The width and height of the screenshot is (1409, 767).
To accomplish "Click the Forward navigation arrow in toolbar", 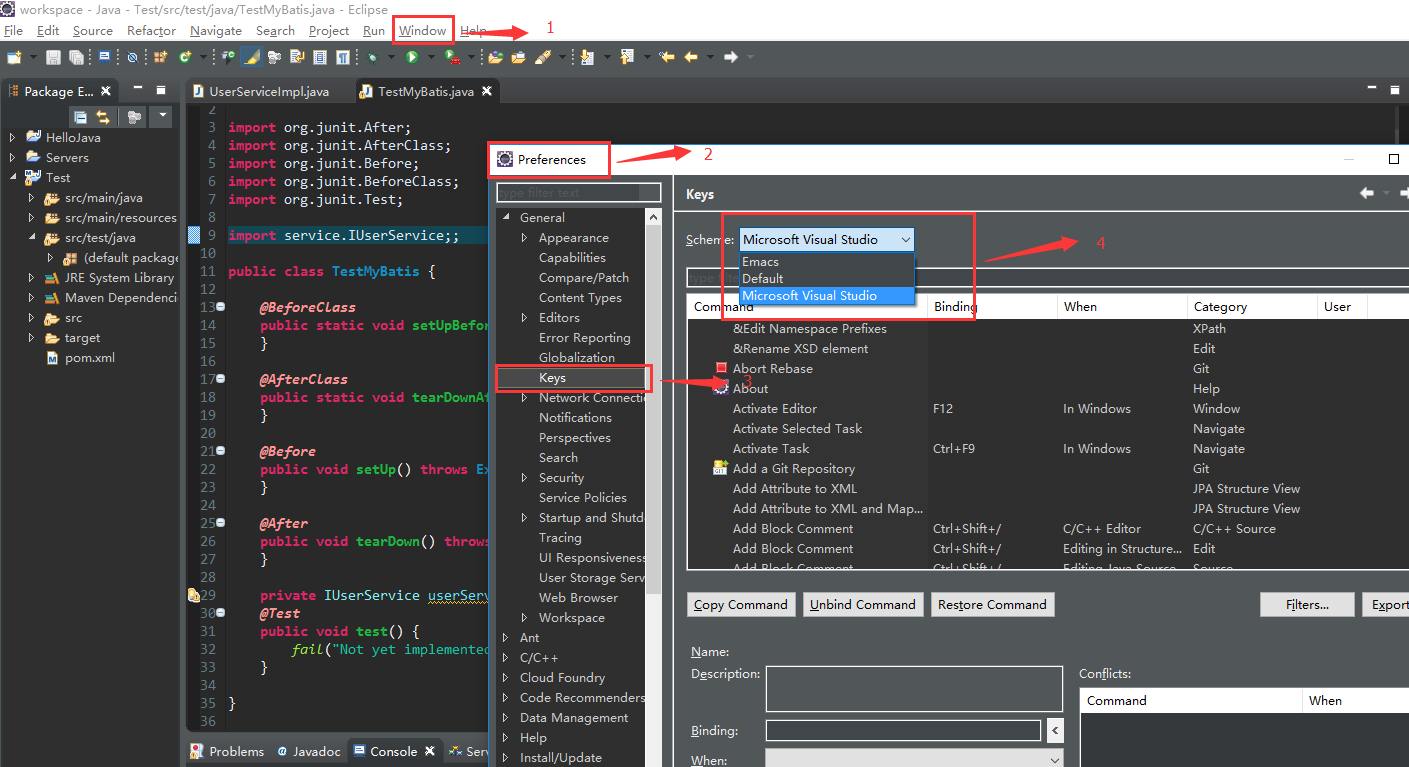I will point(730,57).
